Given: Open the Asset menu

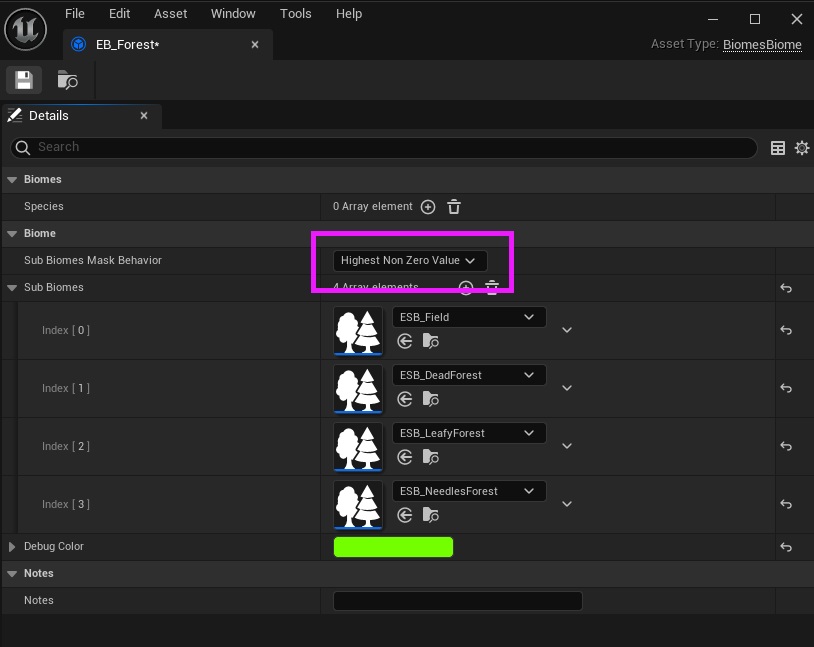Looking at the screenshot, I should [x=170, y=14].
